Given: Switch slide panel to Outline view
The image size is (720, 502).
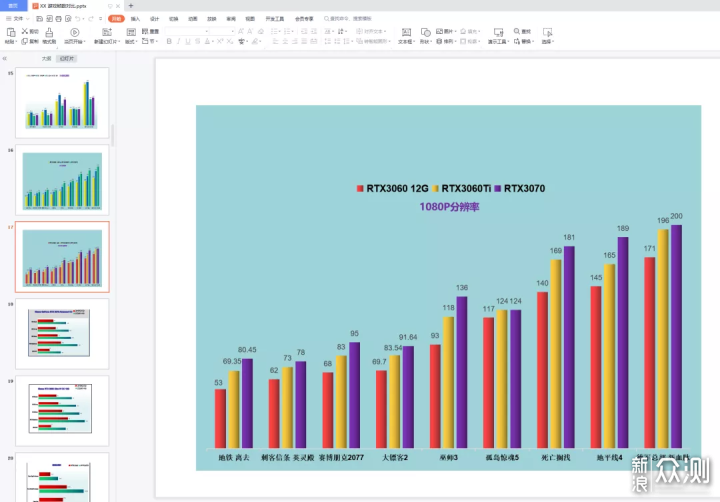Looking at the screenshot, I should pos(46,59).
